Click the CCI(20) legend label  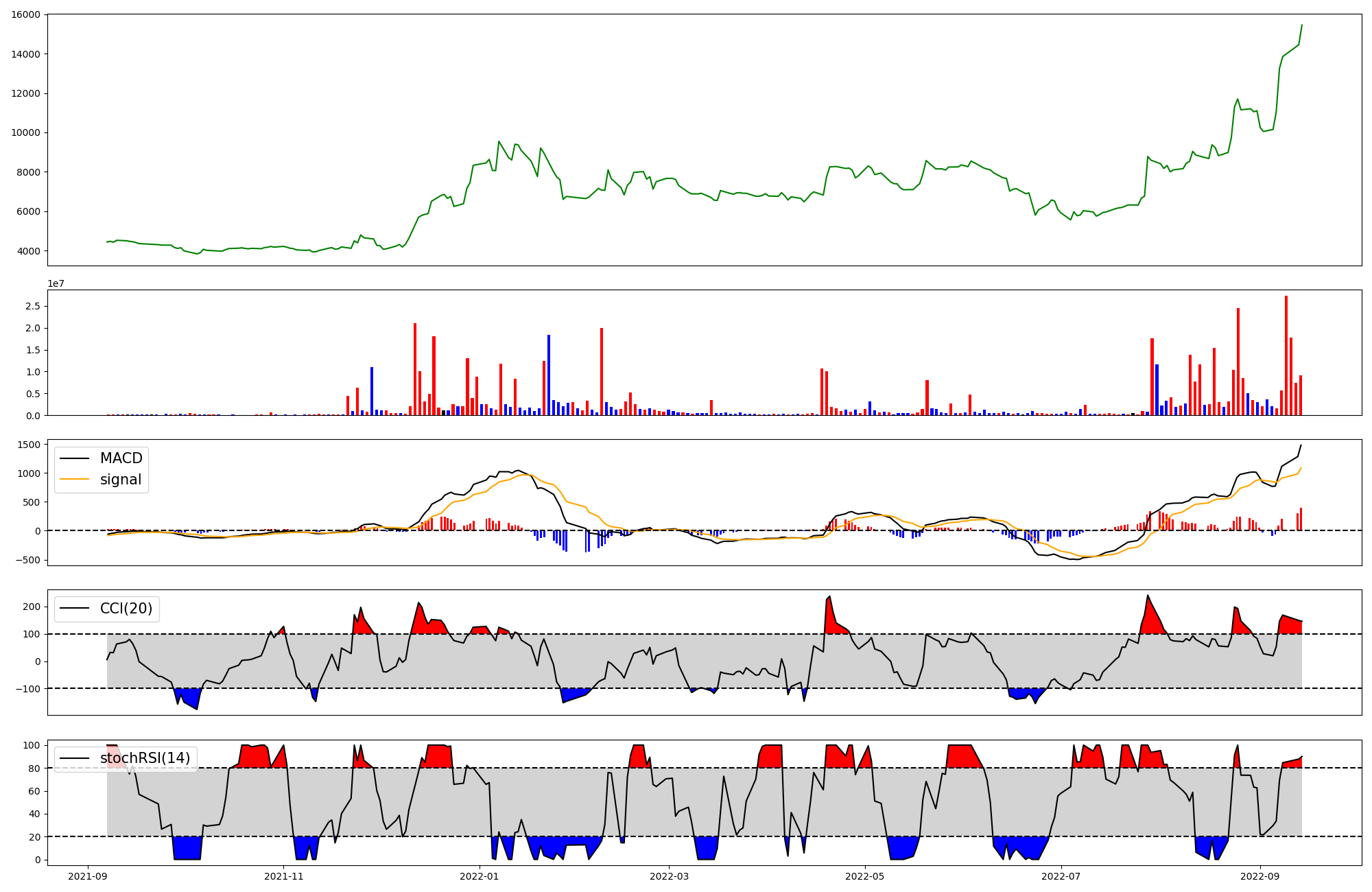coord(126,609)
